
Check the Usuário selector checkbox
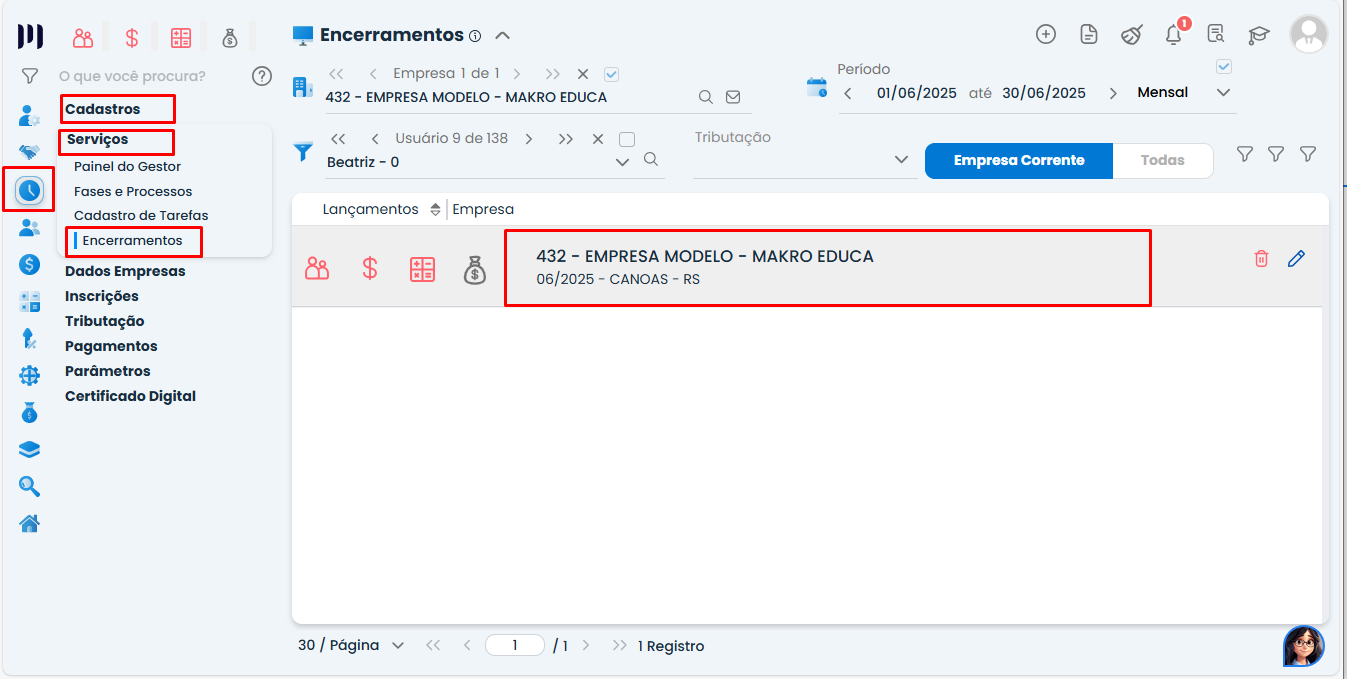coord(627,139)
